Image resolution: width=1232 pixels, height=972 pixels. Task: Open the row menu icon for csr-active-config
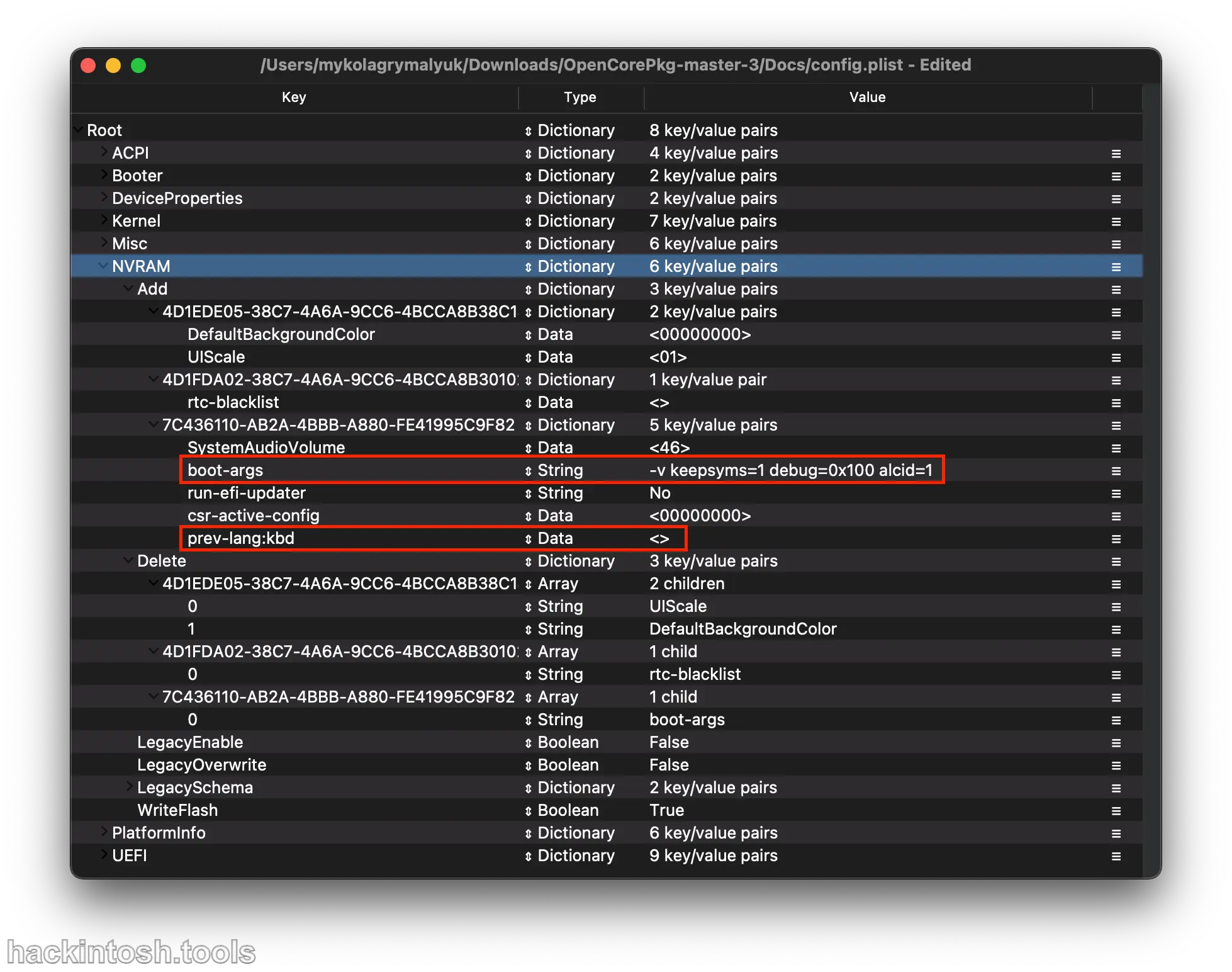coord(1116,516)
